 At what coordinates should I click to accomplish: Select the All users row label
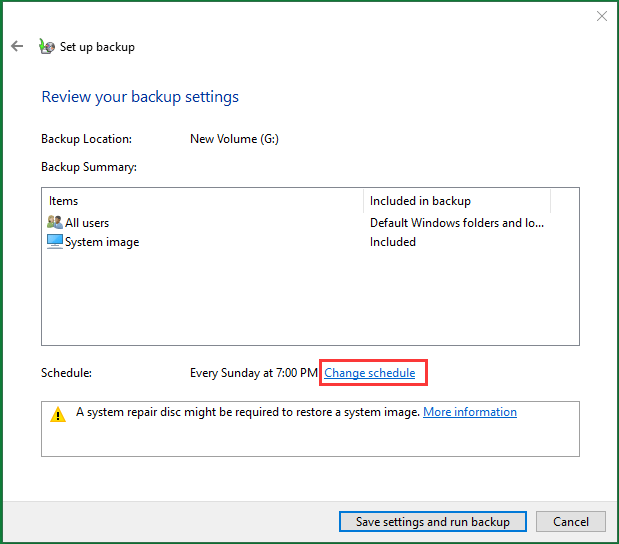[x=87, y=223]
